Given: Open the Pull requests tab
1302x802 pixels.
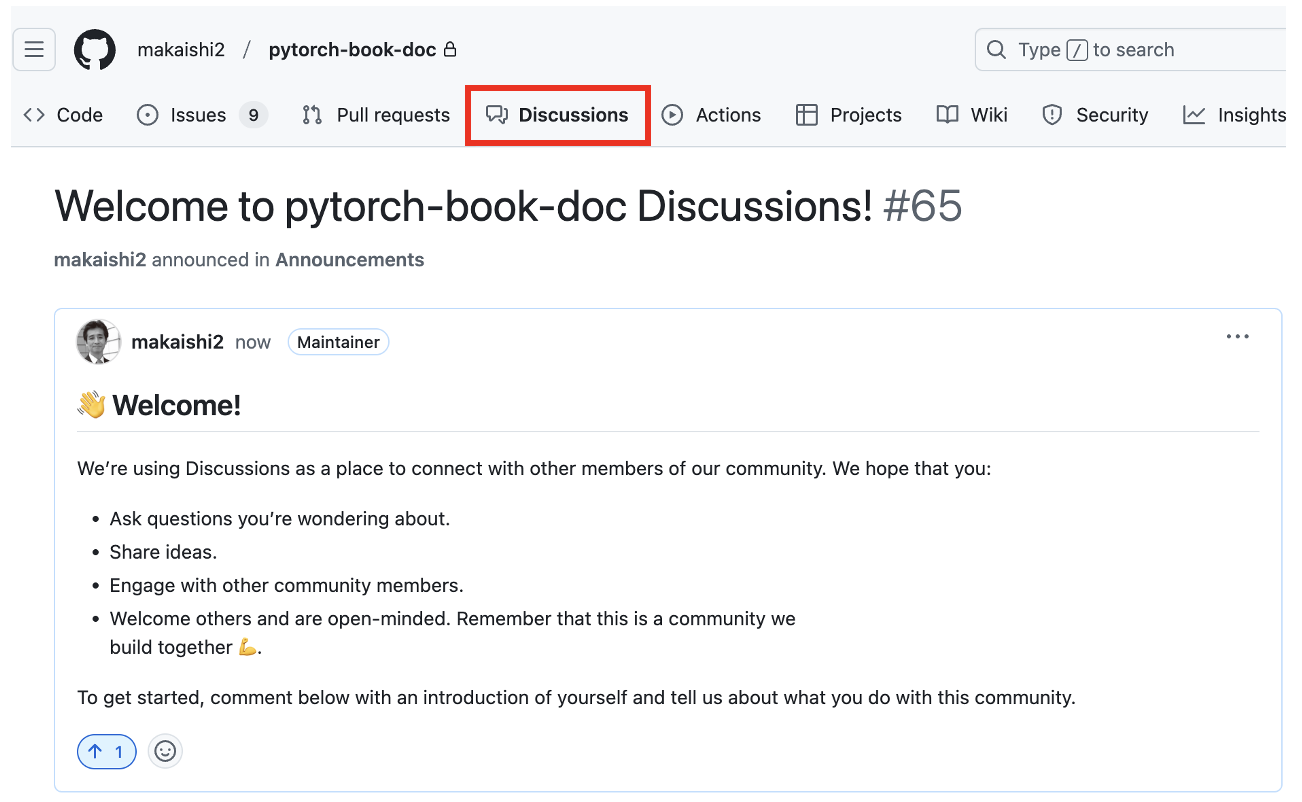Looking at the screenshot, I should (376, 115).
